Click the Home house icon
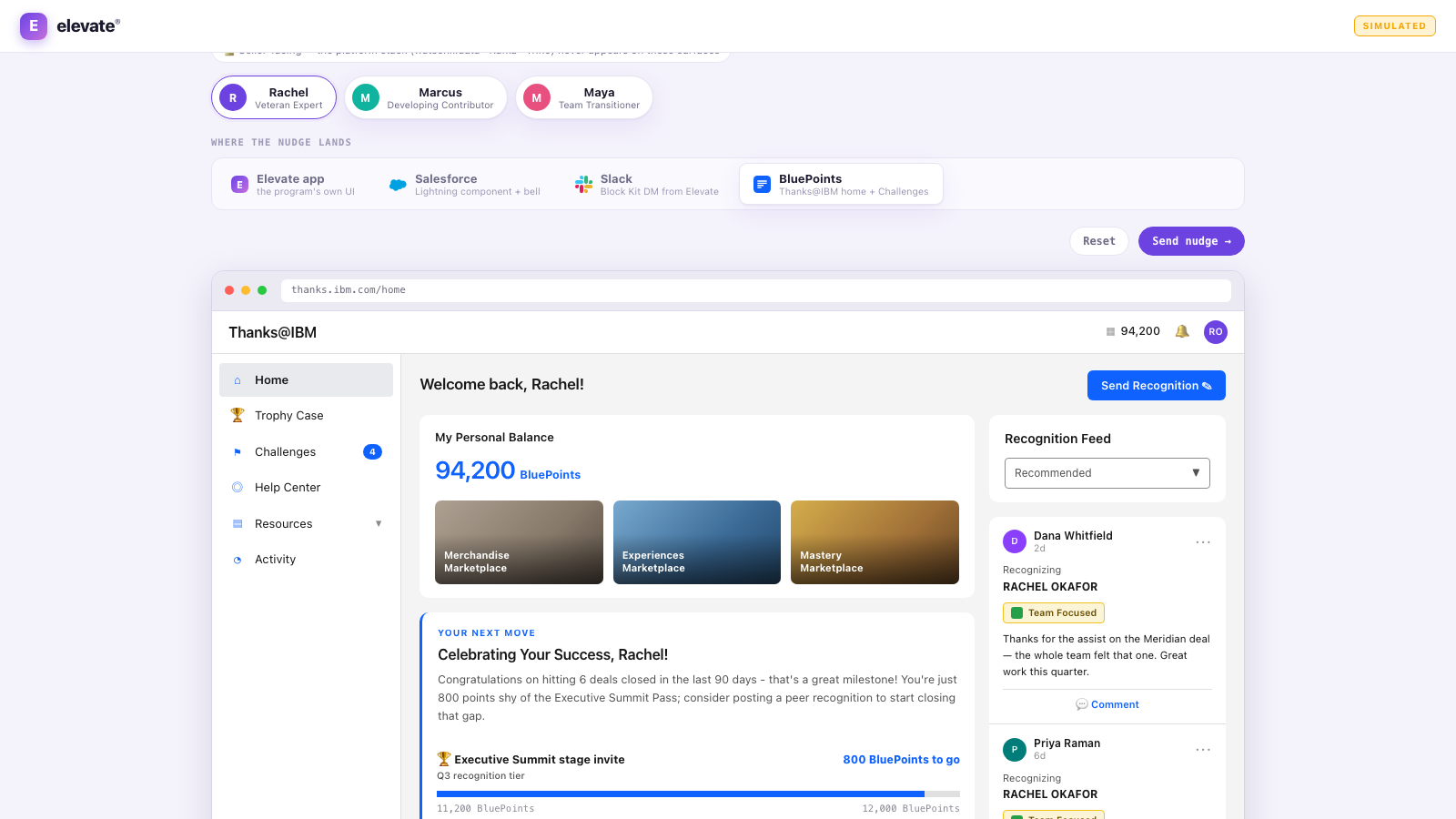The image size is (1456, 819). point(238,380)
